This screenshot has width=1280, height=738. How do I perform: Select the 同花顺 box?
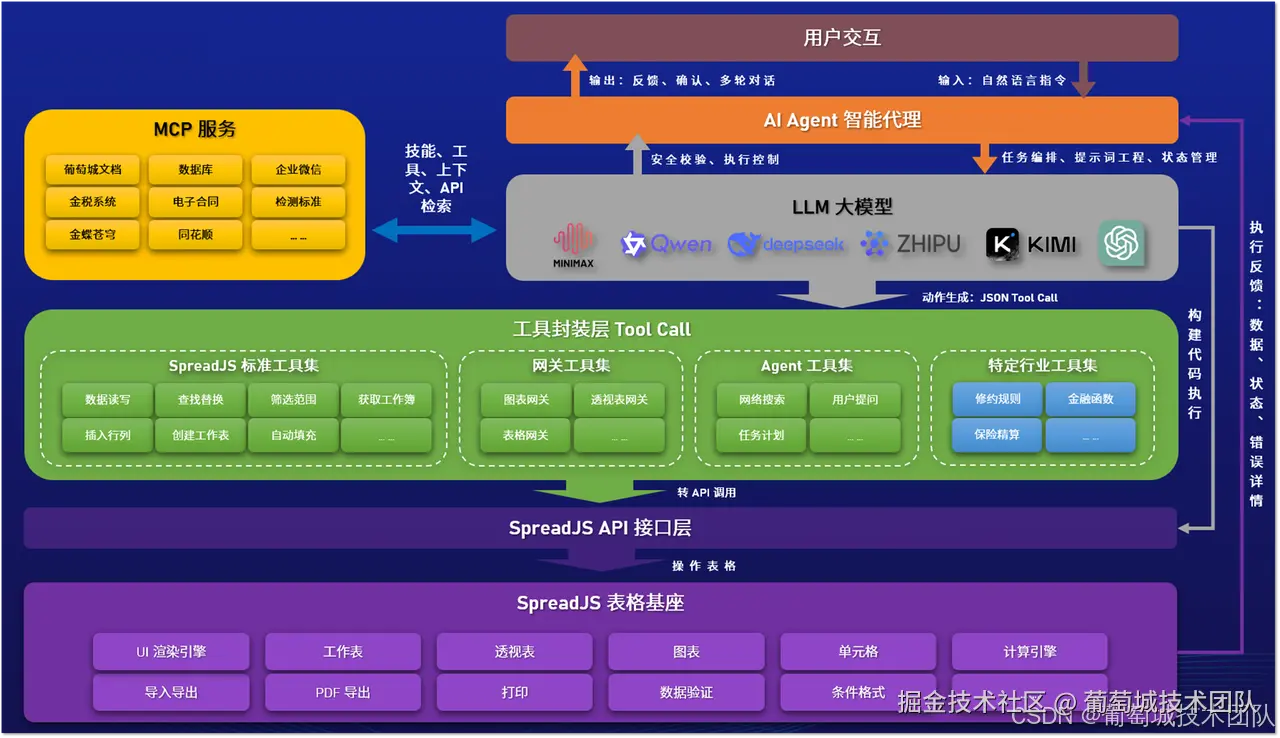pos(196,235)
